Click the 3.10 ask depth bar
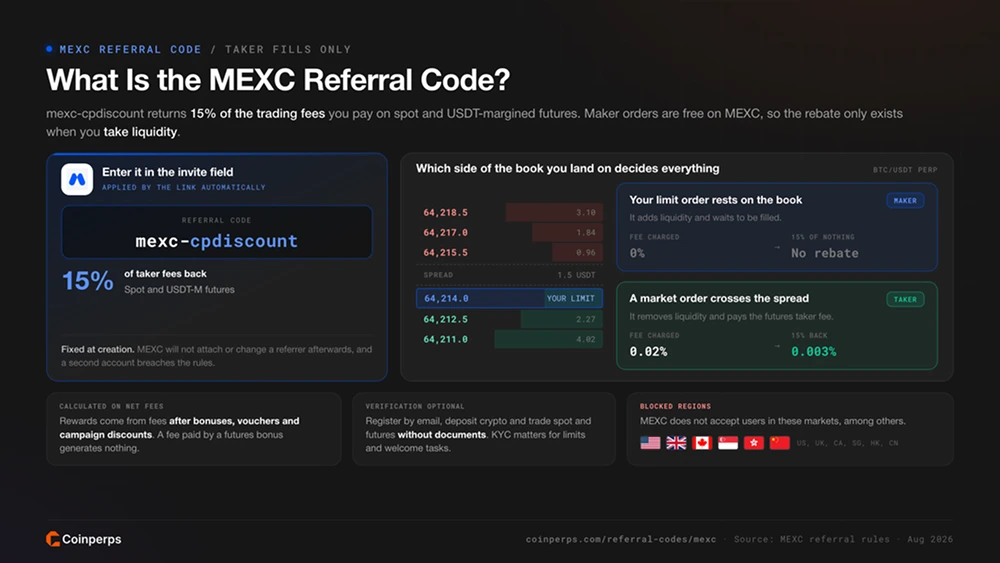The height and width of the screenshot is (563, 1000). [554, 212]
